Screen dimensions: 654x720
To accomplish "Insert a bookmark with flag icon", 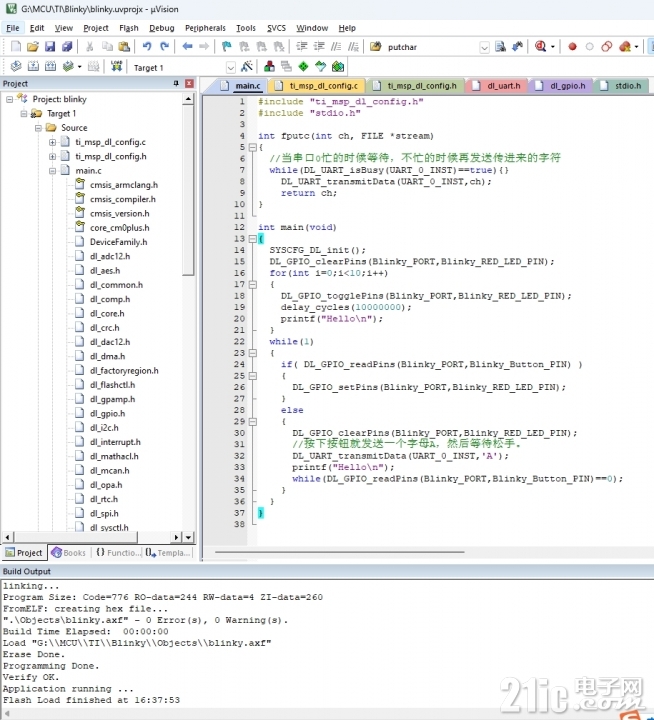I will point(227,46).
